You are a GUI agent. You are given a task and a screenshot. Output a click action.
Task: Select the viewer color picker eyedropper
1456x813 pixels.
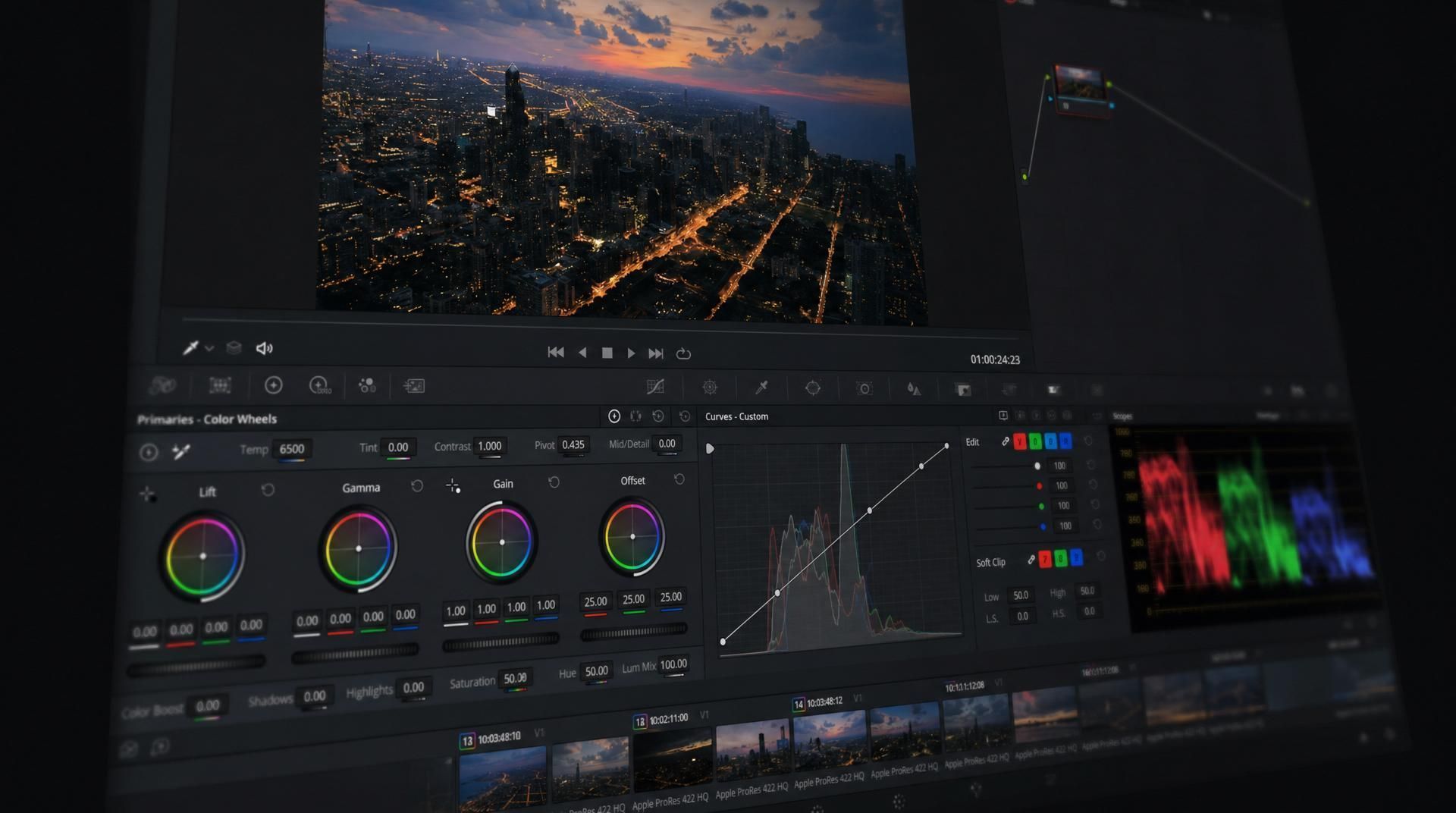[190, 347]
